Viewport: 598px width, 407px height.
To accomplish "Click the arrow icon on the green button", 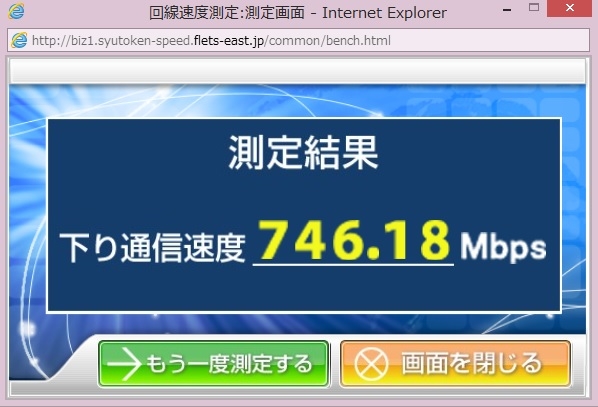I will pyautogui.click(x=125, y=364).
